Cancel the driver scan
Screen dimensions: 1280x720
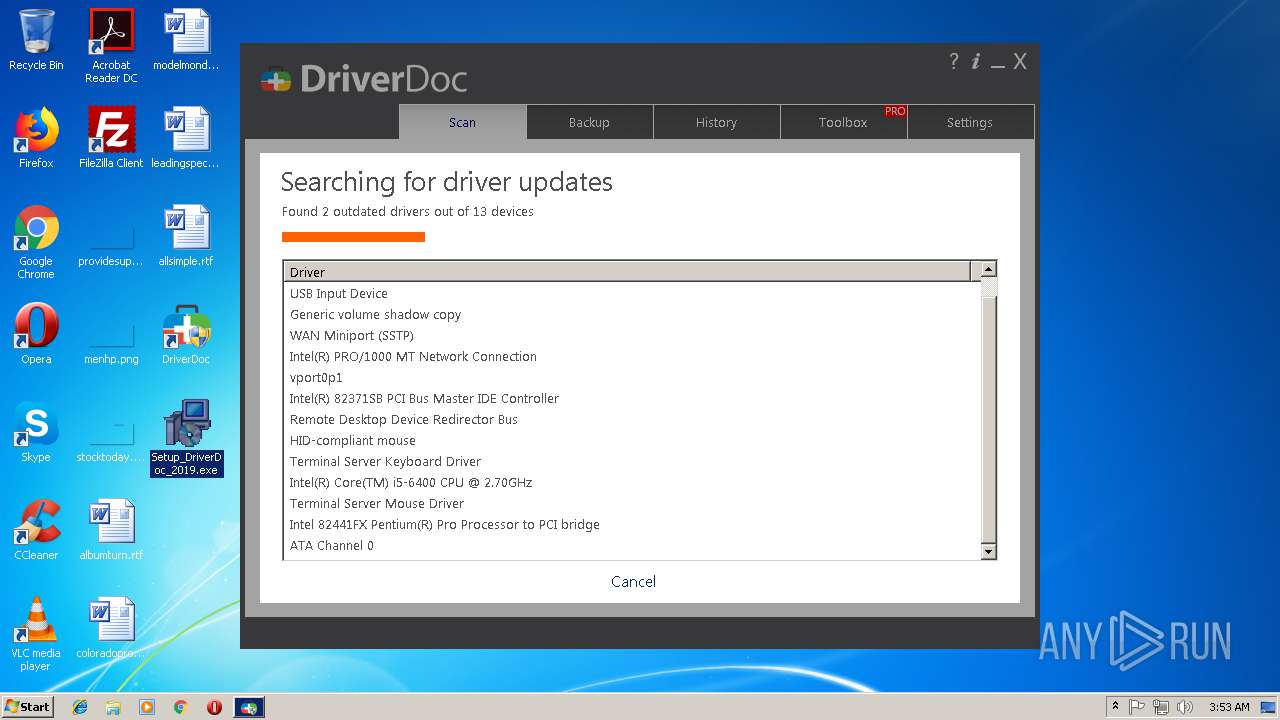pyautogui.click(x=634, y=581)
